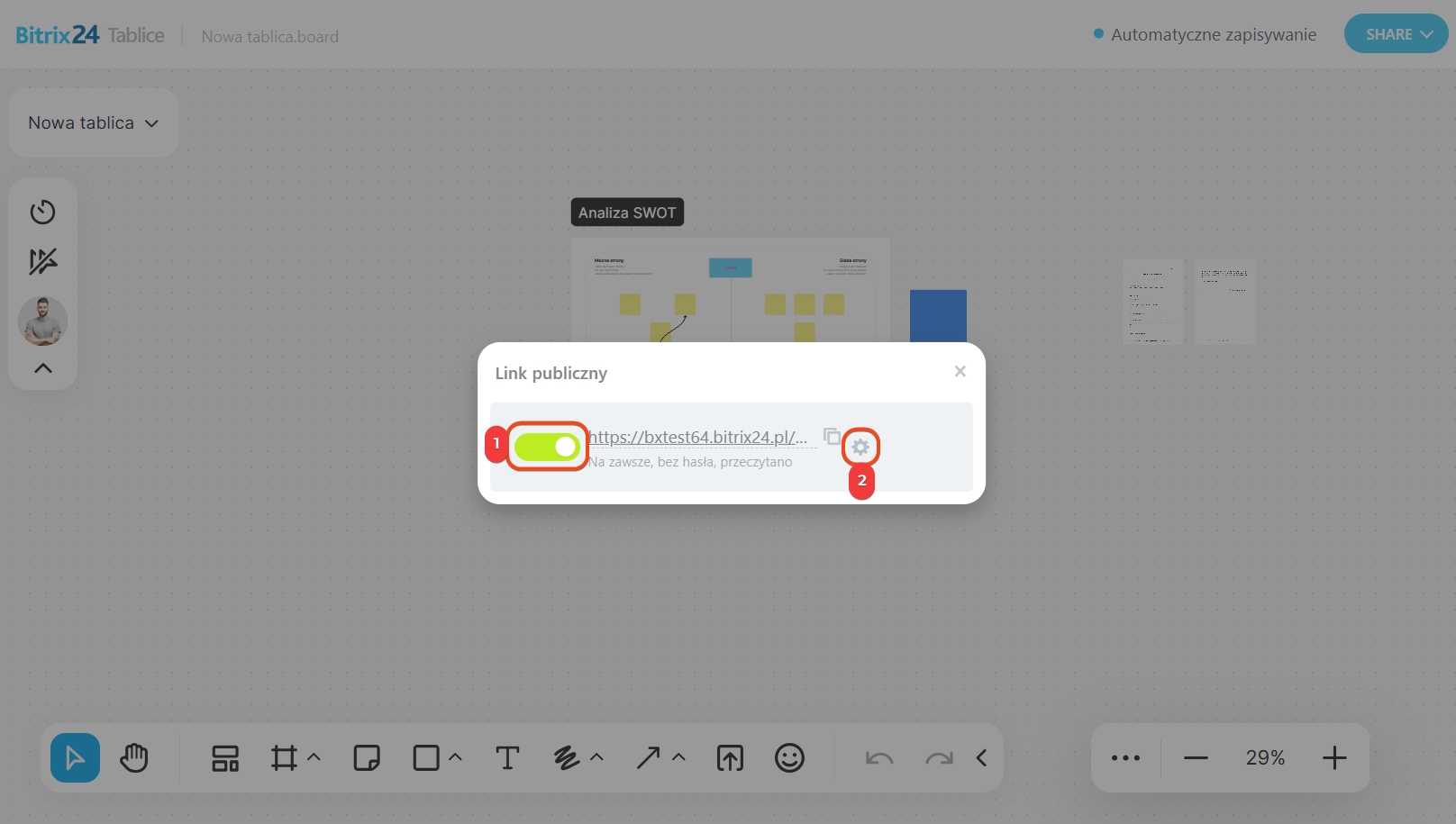Click the Bitrix24 Tablice logo

[x=90, y=35]
